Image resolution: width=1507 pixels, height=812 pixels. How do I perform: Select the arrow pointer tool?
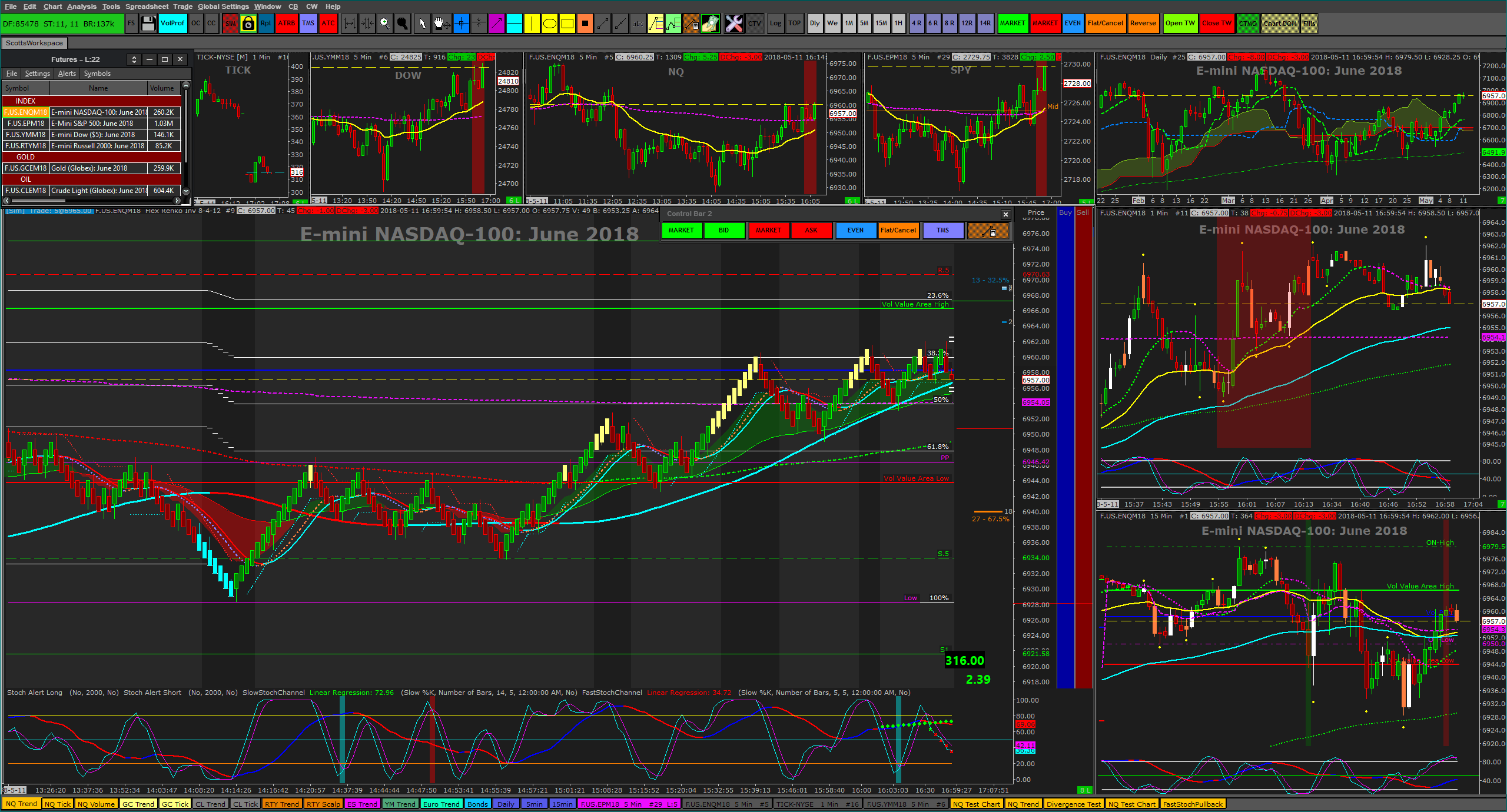pos(422,24)
